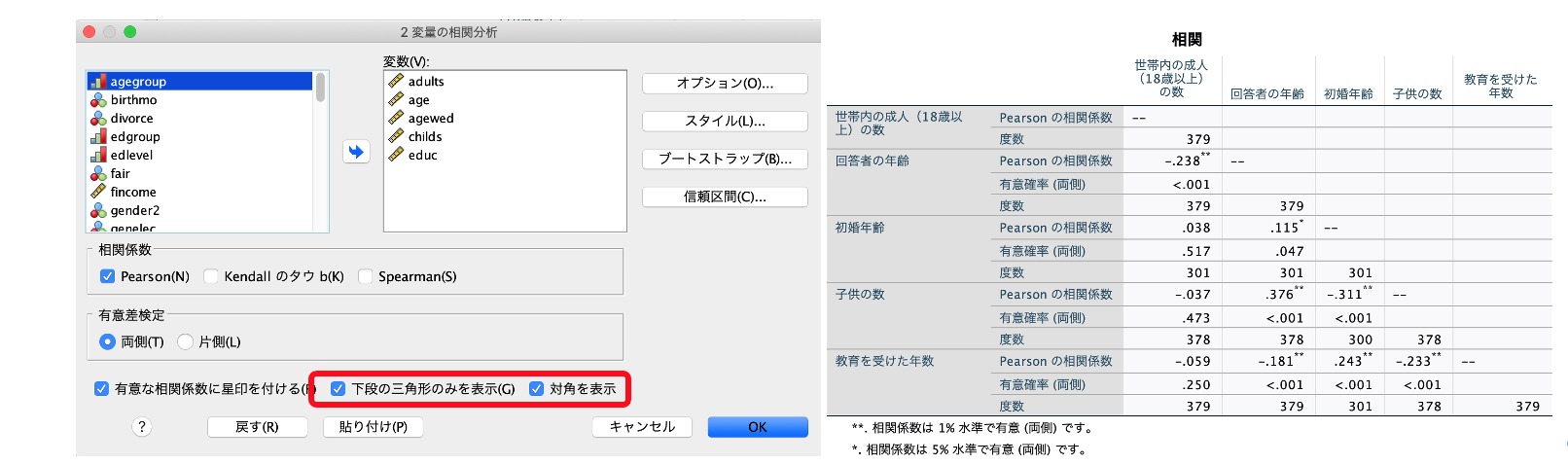Select agegroup variable in source list
1568x465 pixels.
tap(199, 82)
